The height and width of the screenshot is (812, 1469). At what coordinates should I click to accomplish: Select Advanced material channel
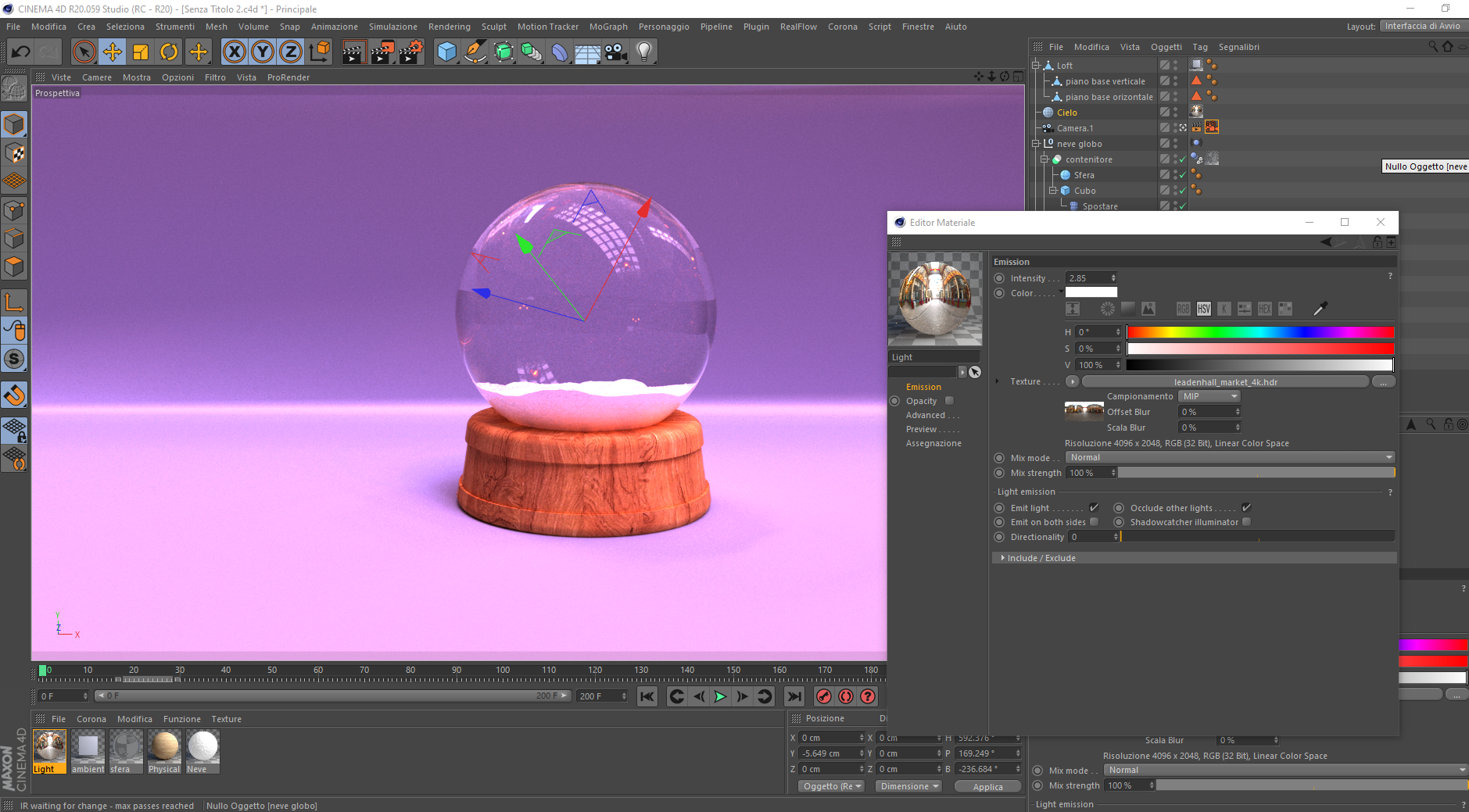[x=926, y=415]
